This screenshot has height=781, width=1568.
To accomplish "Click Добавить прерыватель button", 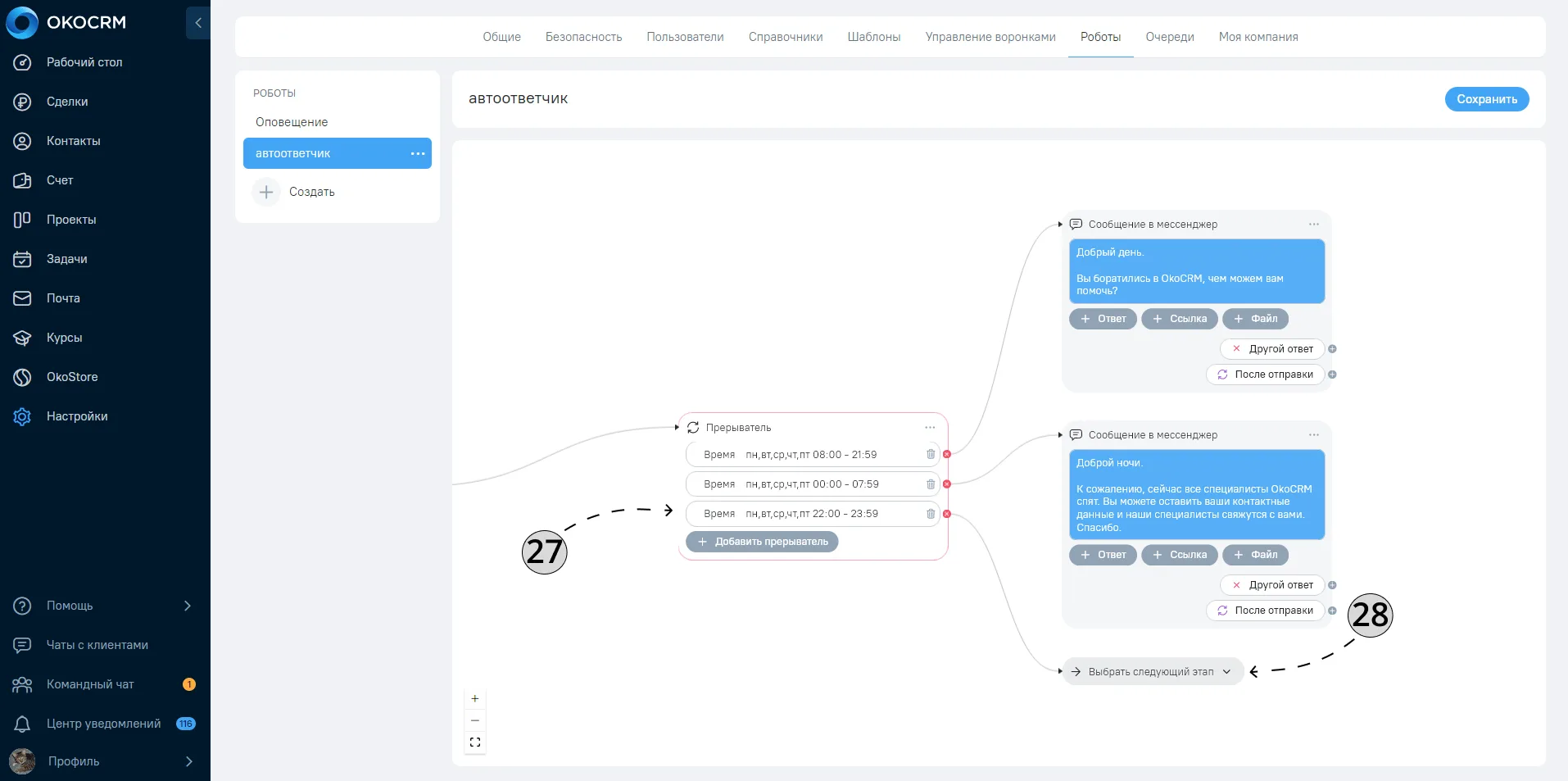I will [762, 542].
